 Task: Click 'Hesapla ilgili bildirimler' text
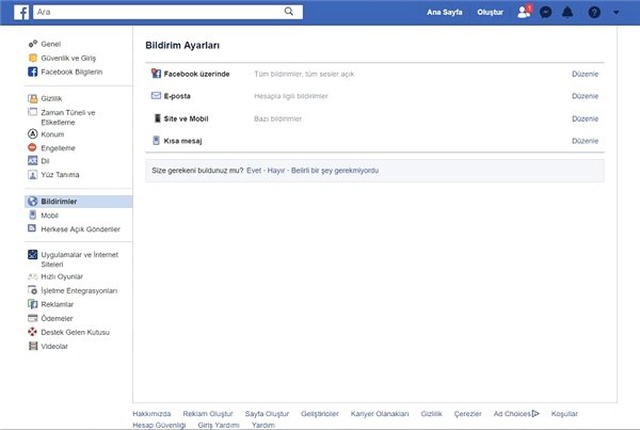click(291, 96)
